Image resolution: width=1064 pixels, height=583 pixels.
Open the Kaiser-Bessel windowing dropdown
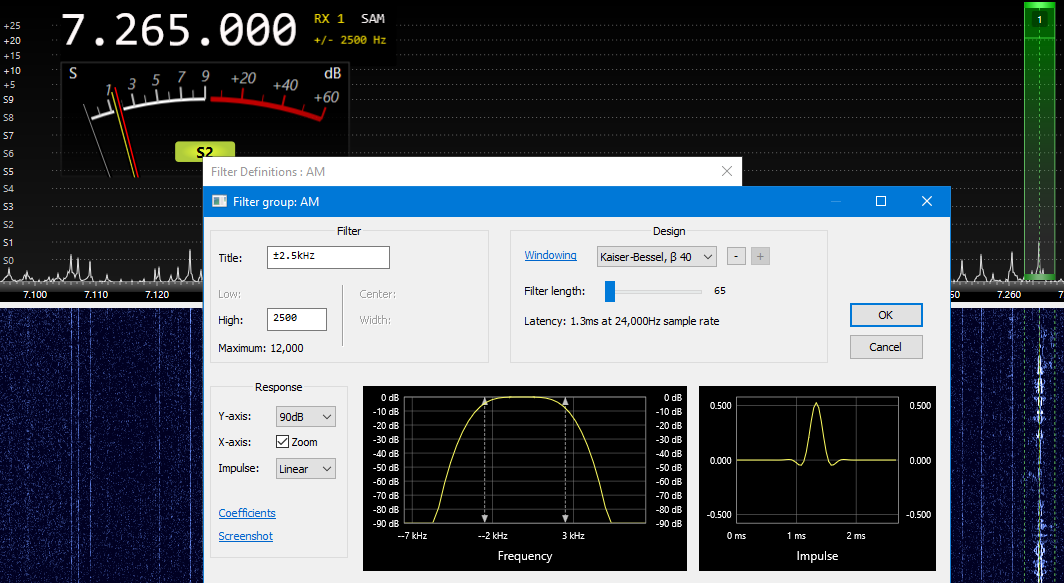pyautogui.click(x=656, y=257)
